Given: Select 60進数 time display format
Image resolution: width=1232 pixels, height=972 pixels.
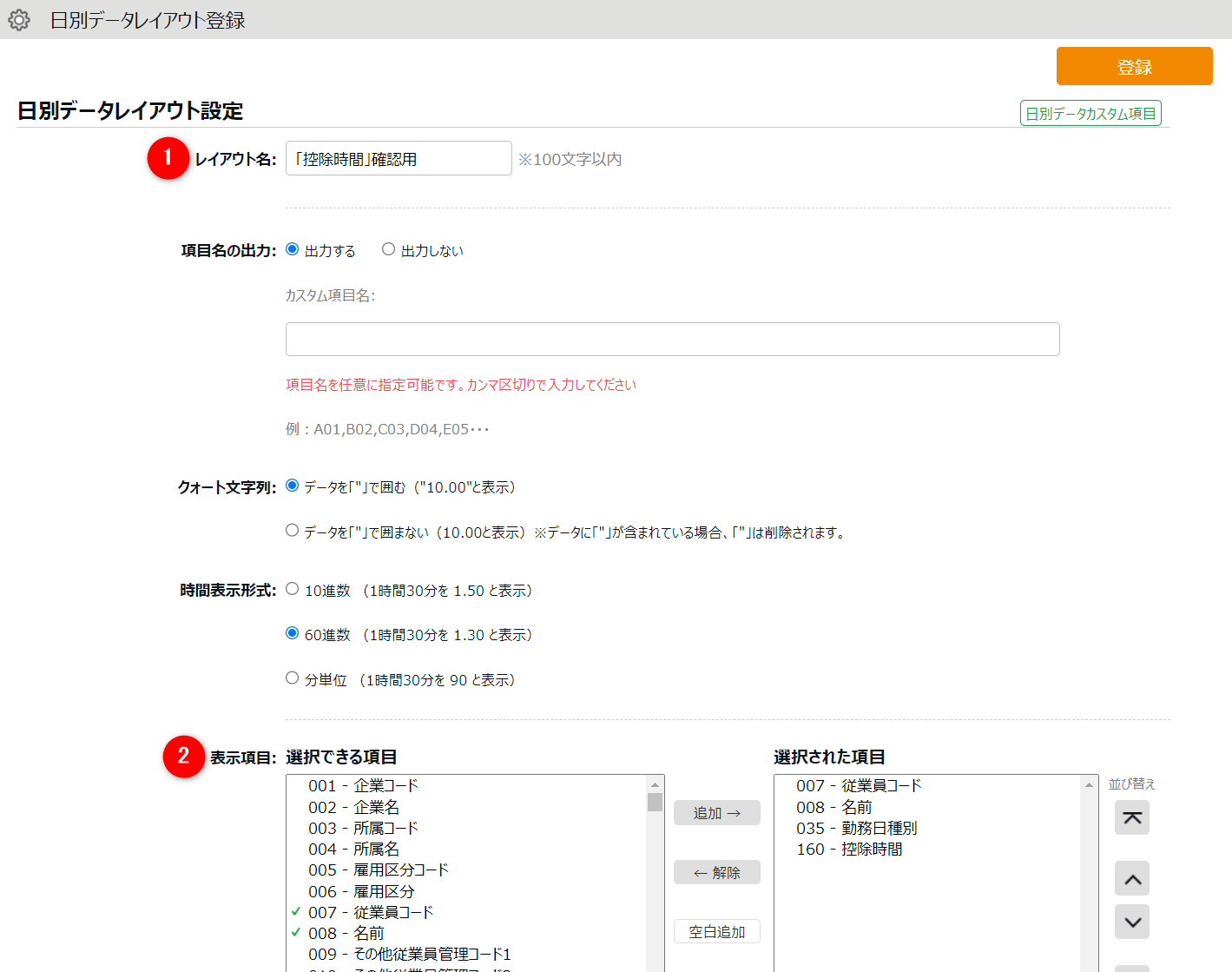Looking at the screenshot, I should coord(293,633).
